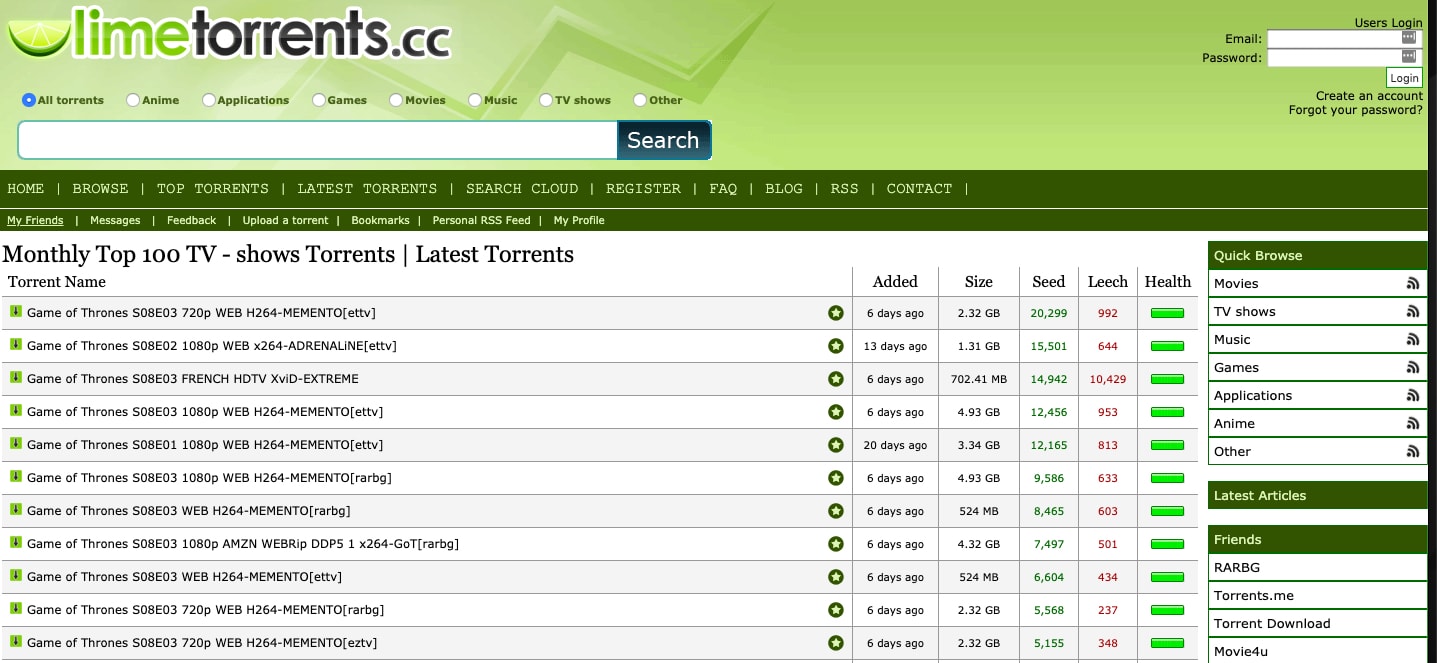Click the Latest Torrents heading link
The width and height of the screenshot is (1437, 663).
coord(494,254)
